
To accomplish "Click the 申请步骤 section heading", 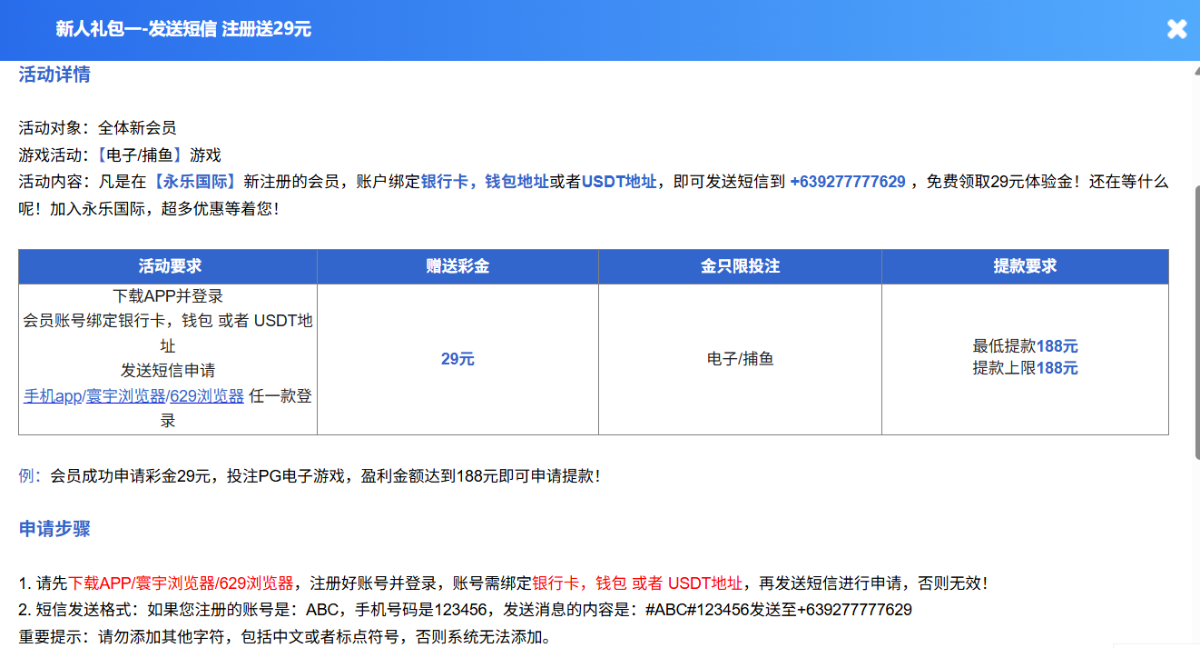I will click(55, 529).
